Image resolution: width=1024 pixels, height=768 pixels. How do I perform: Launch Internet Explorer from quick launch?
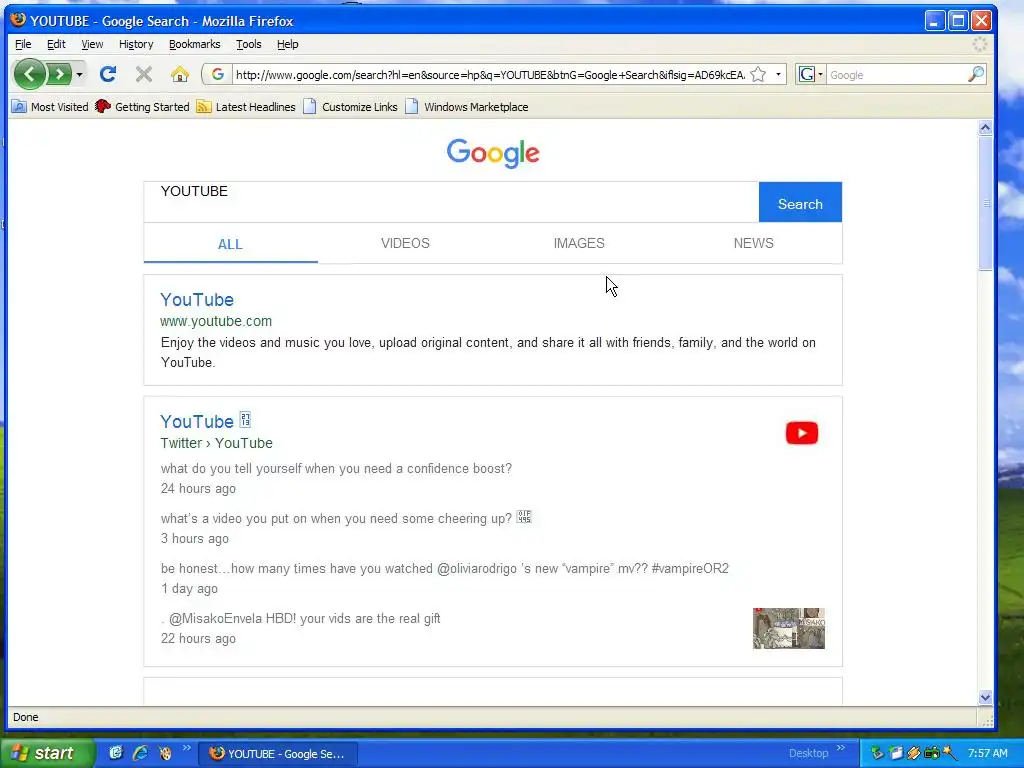[x=140, y=753]
